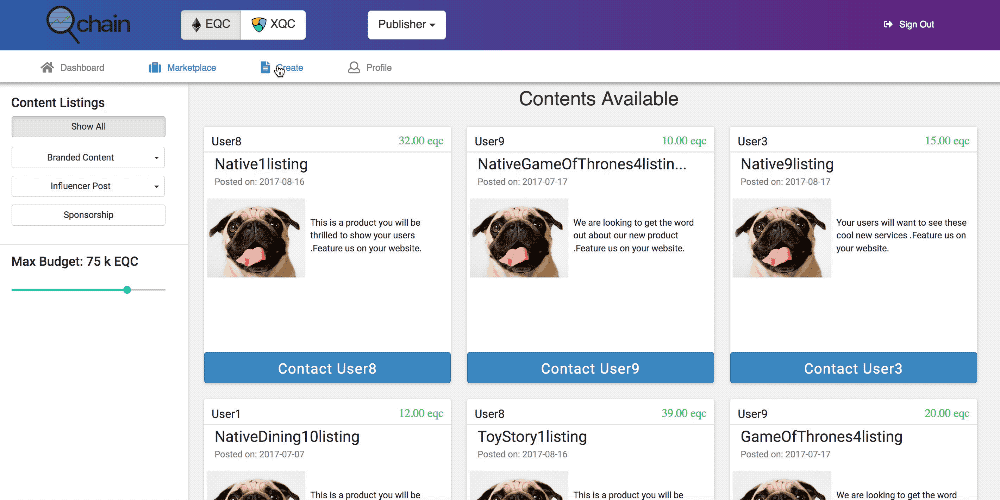This screenshot has width=1000, height=500.
Task: Click the XQC currency icon
Action: click(259, 25)
